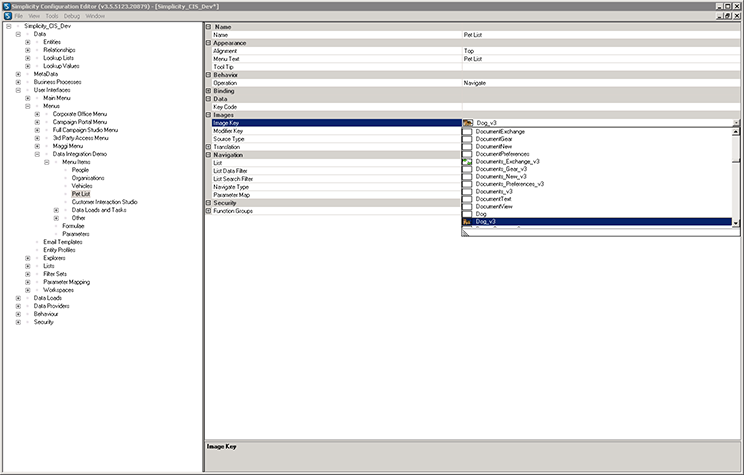Expand the Binding property section
Image resolution: width=744 pixels, height=475 pixels.
(x=208, y=91)
